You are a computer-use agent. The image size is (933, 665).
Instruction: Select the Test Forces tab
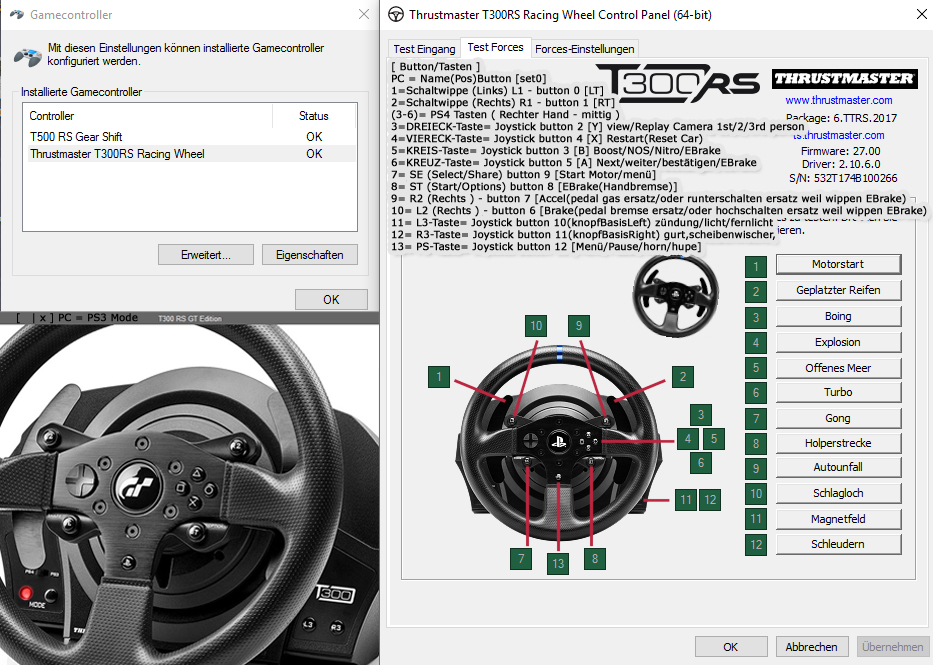tap(495, 47)
